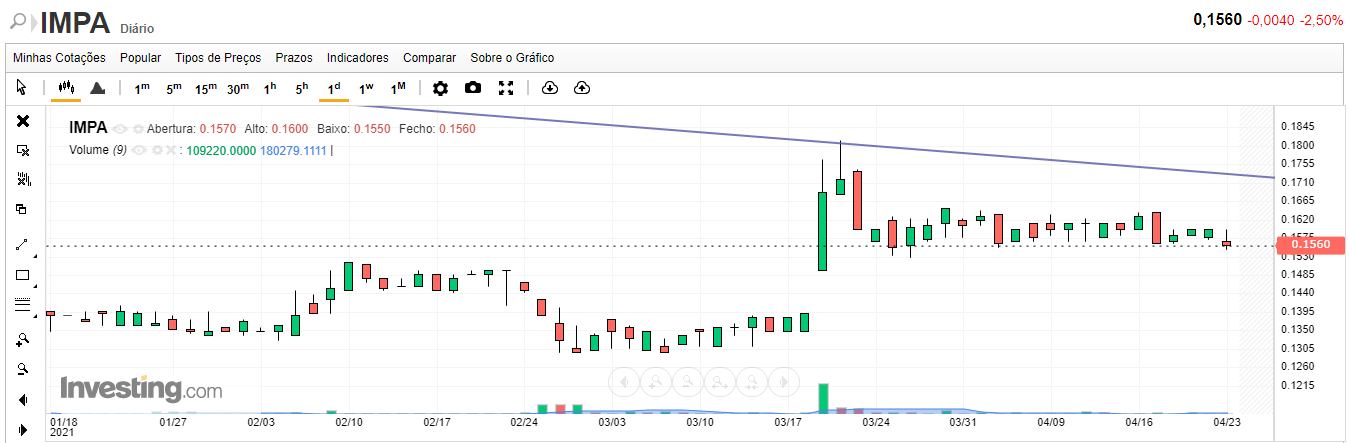
Task: Click the 0.1560 current price label
Action: [x=1312, y=245]
